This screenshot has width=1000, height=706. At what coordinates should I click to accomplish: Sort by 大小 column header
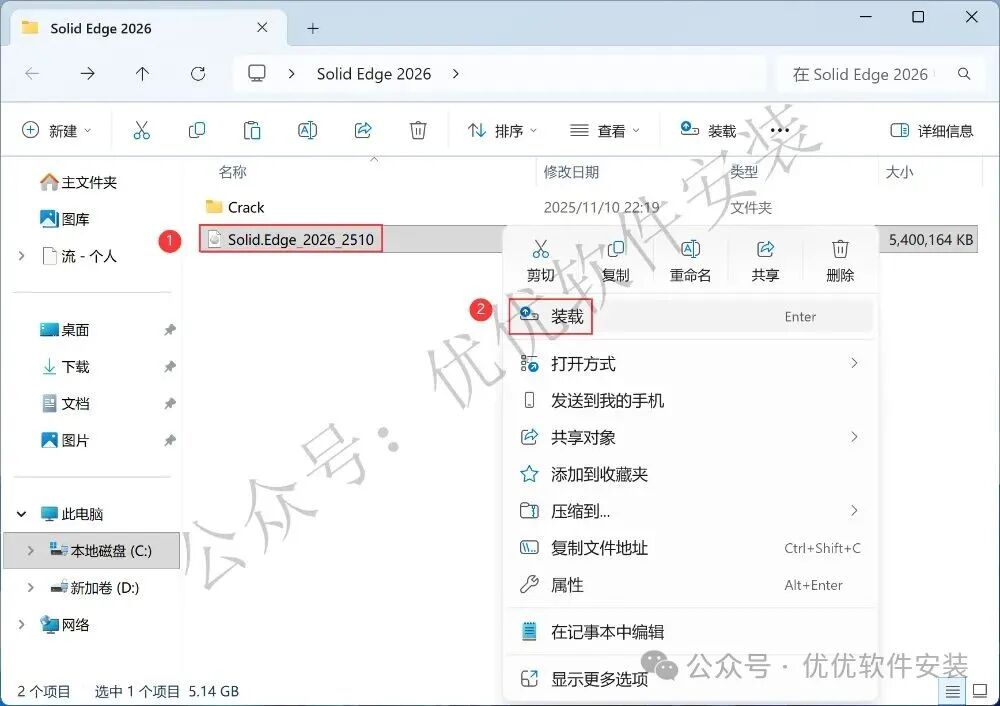(899, 172)
